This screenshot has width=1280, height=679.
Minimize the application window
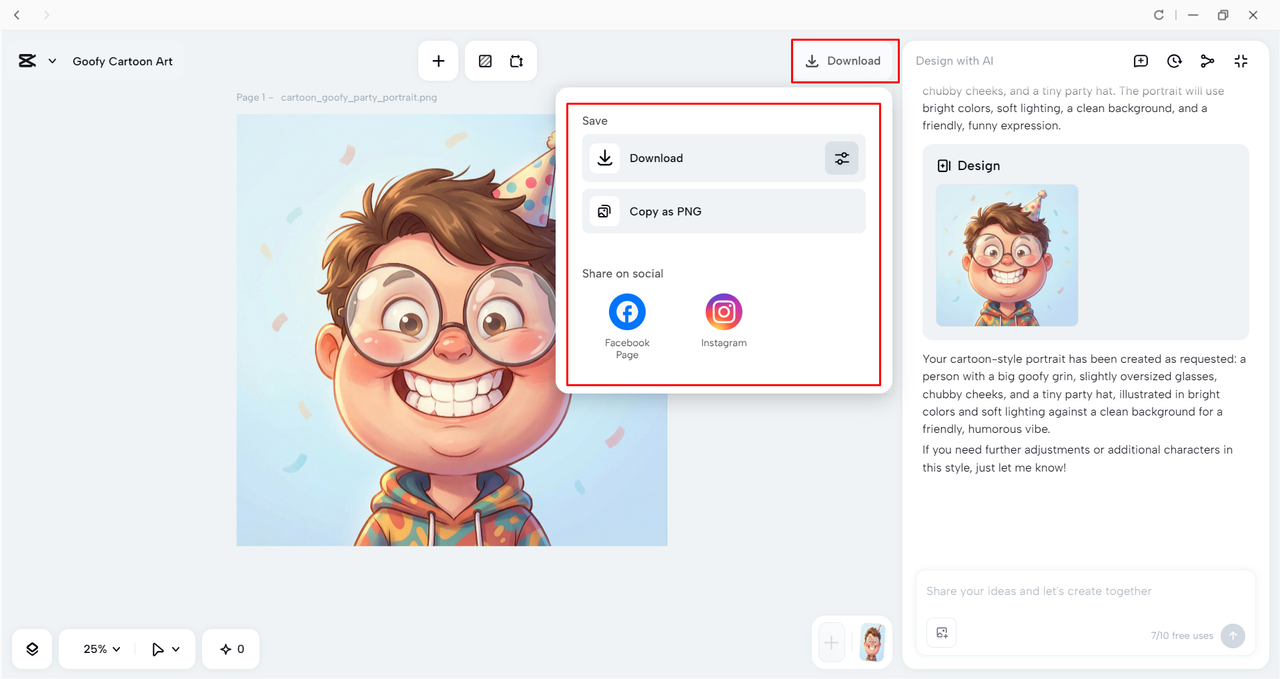tap(1193, 15)
